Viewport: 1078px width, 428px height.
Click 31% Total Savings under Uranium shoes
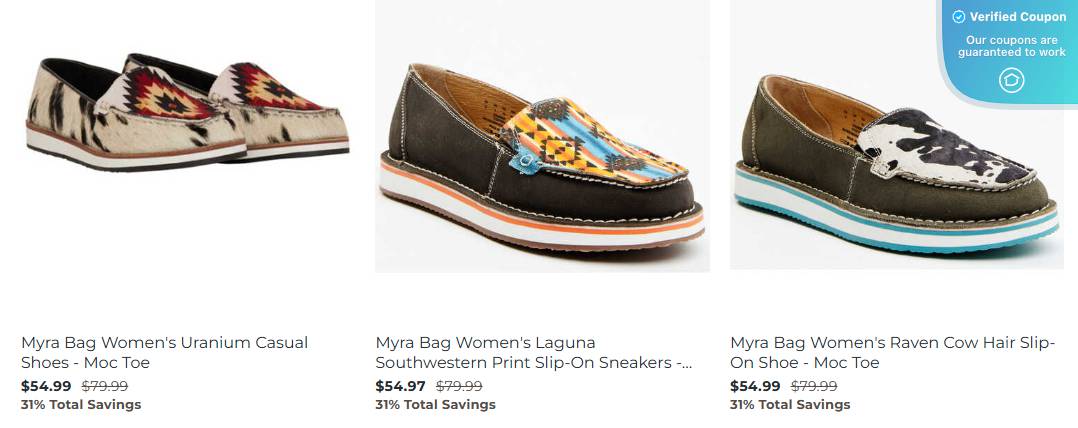point(81,405)
